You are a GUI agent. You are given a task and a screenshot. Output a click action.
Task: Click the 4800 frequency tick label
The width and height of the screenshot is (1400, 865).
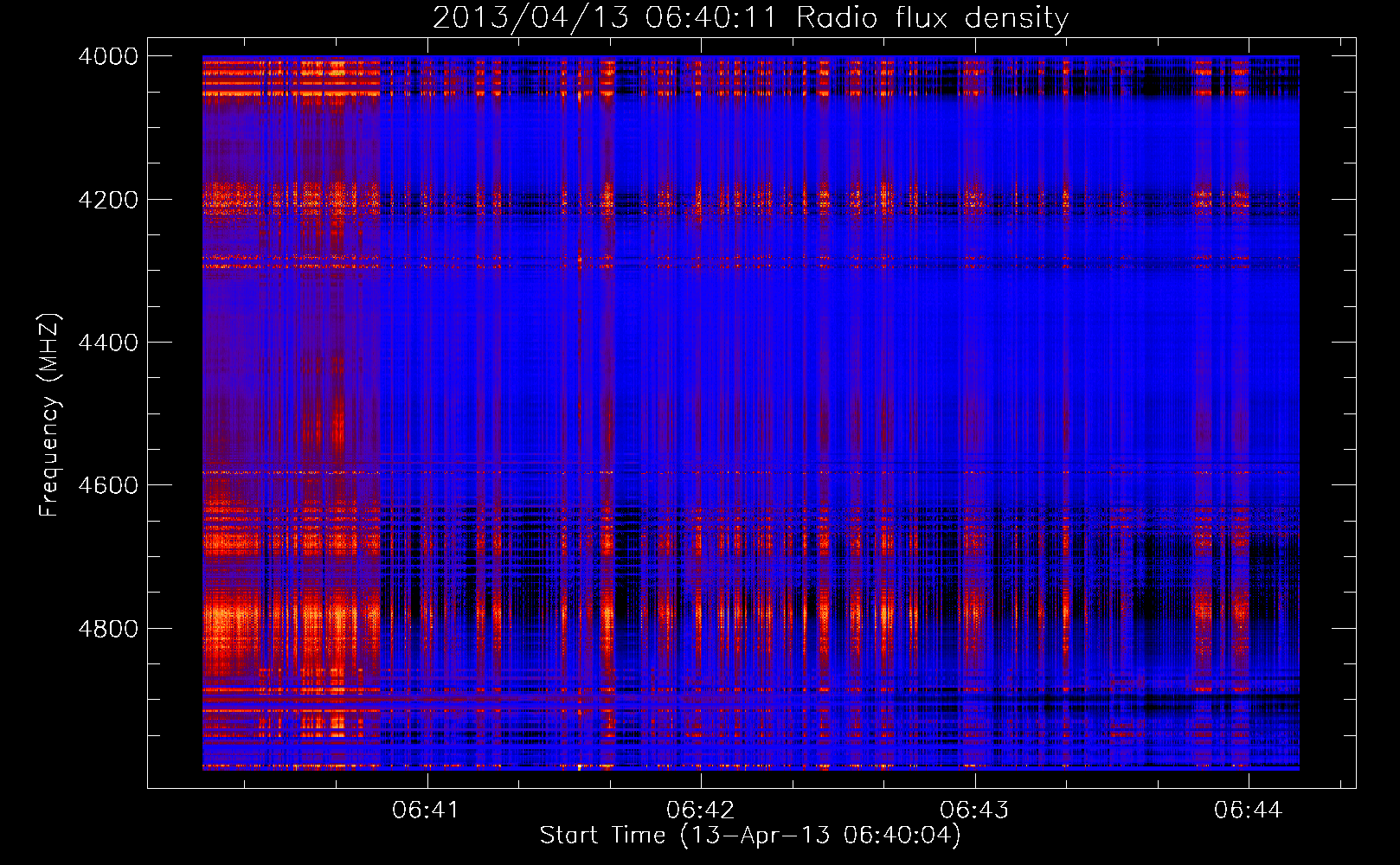[x=108, y=629]
